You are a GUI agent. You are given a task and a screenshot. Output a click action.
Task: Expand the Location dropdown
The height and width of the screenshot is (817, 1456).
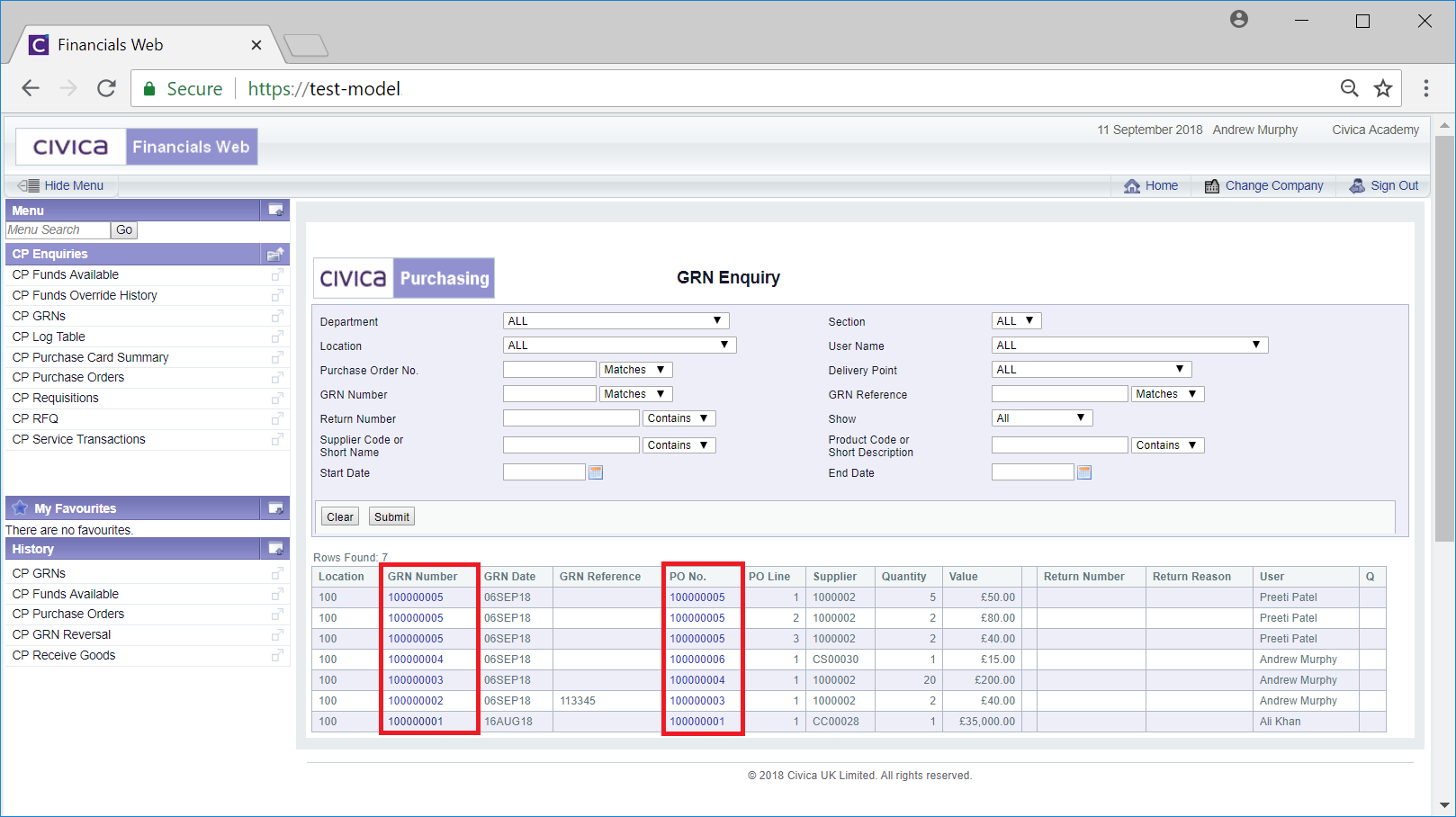tap(619, 346)
